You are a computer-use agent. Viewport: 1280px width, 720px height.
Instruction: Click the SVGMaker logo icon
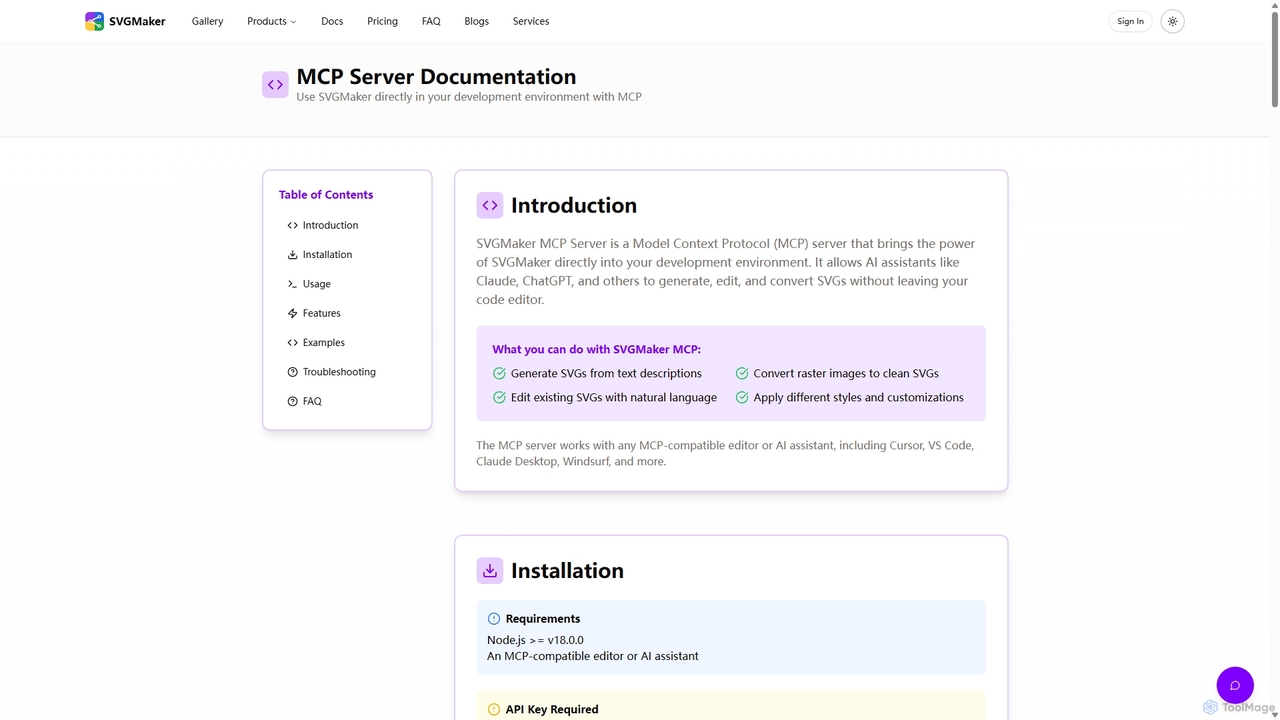94,21
